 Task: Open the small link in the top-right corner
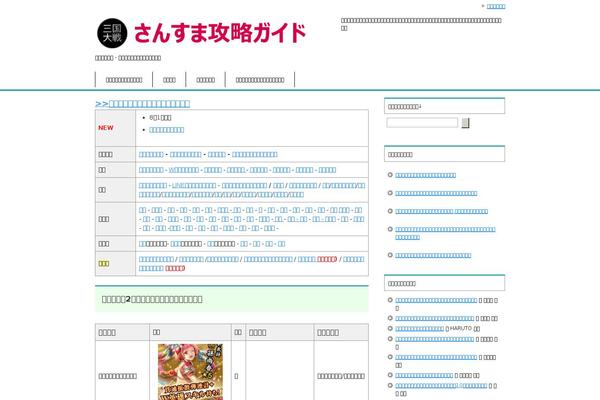click(496, 6)
